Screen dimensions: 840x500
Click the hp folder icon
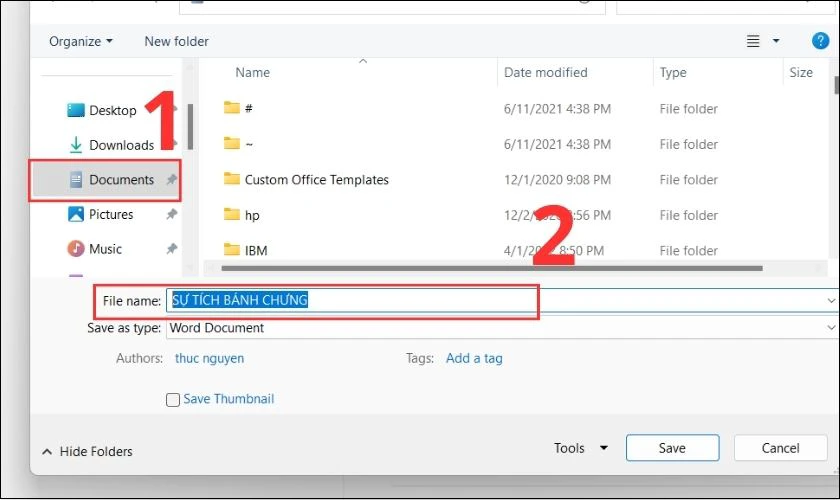(231, 214)
